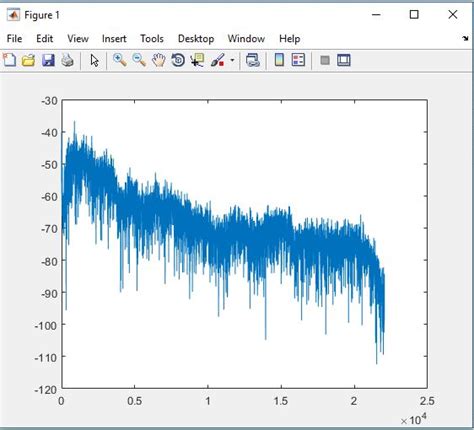Open the Tools menu

pyautogui.click(x=152, y=39)
